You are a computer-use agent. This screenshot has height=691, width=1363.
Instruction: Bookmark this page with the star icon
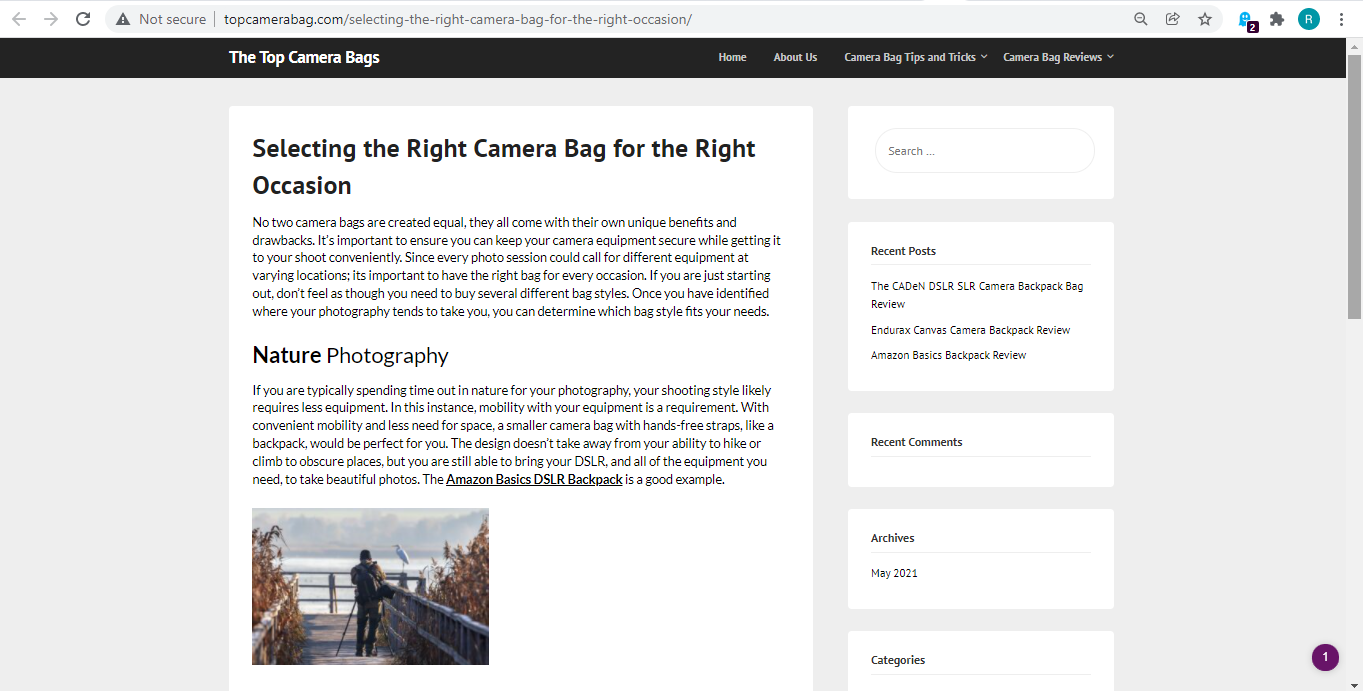(x=1205, y=19)
